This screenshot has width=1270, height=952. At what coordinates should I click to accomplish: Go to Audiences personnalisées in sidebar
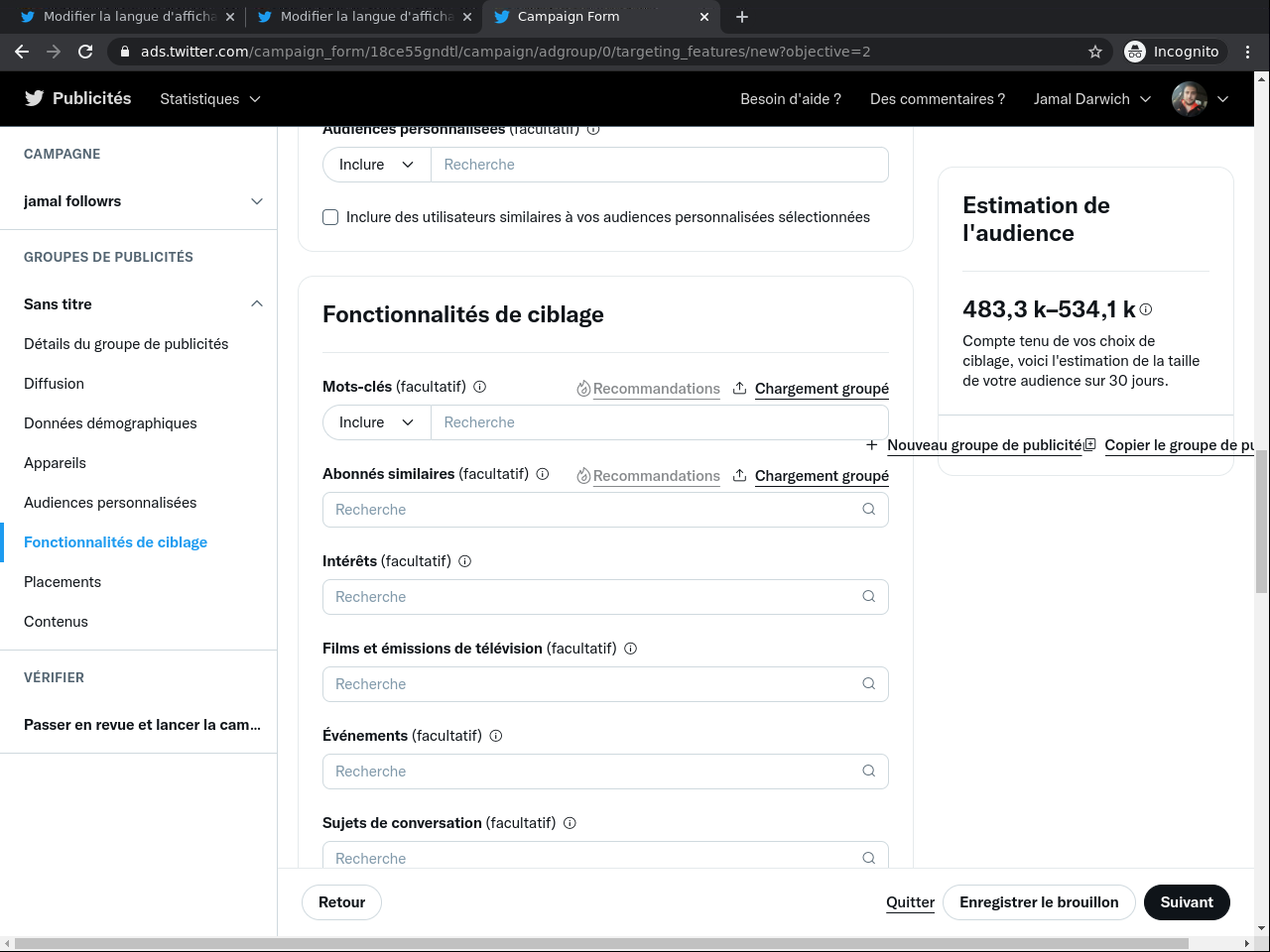pyautogui.click(x=110, y=503)
